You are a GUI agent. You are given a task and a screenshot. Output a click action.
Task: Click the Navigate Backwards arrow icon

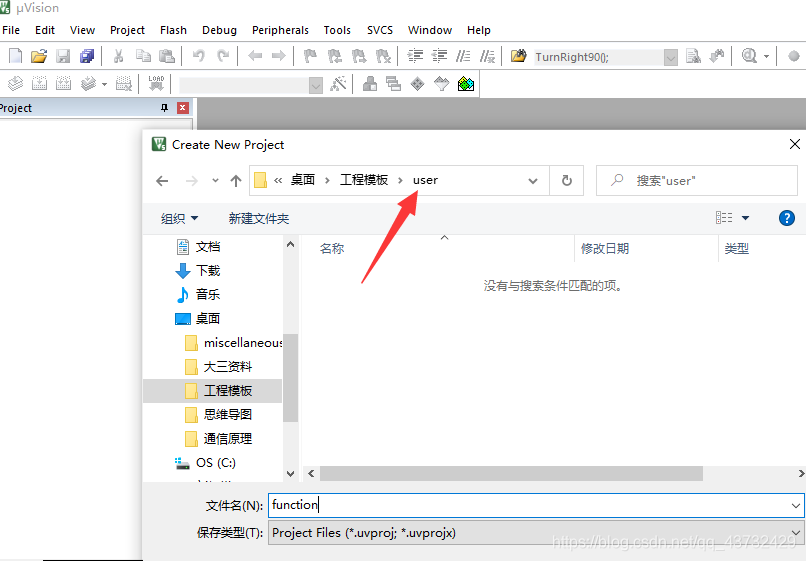tap(255, 56)
